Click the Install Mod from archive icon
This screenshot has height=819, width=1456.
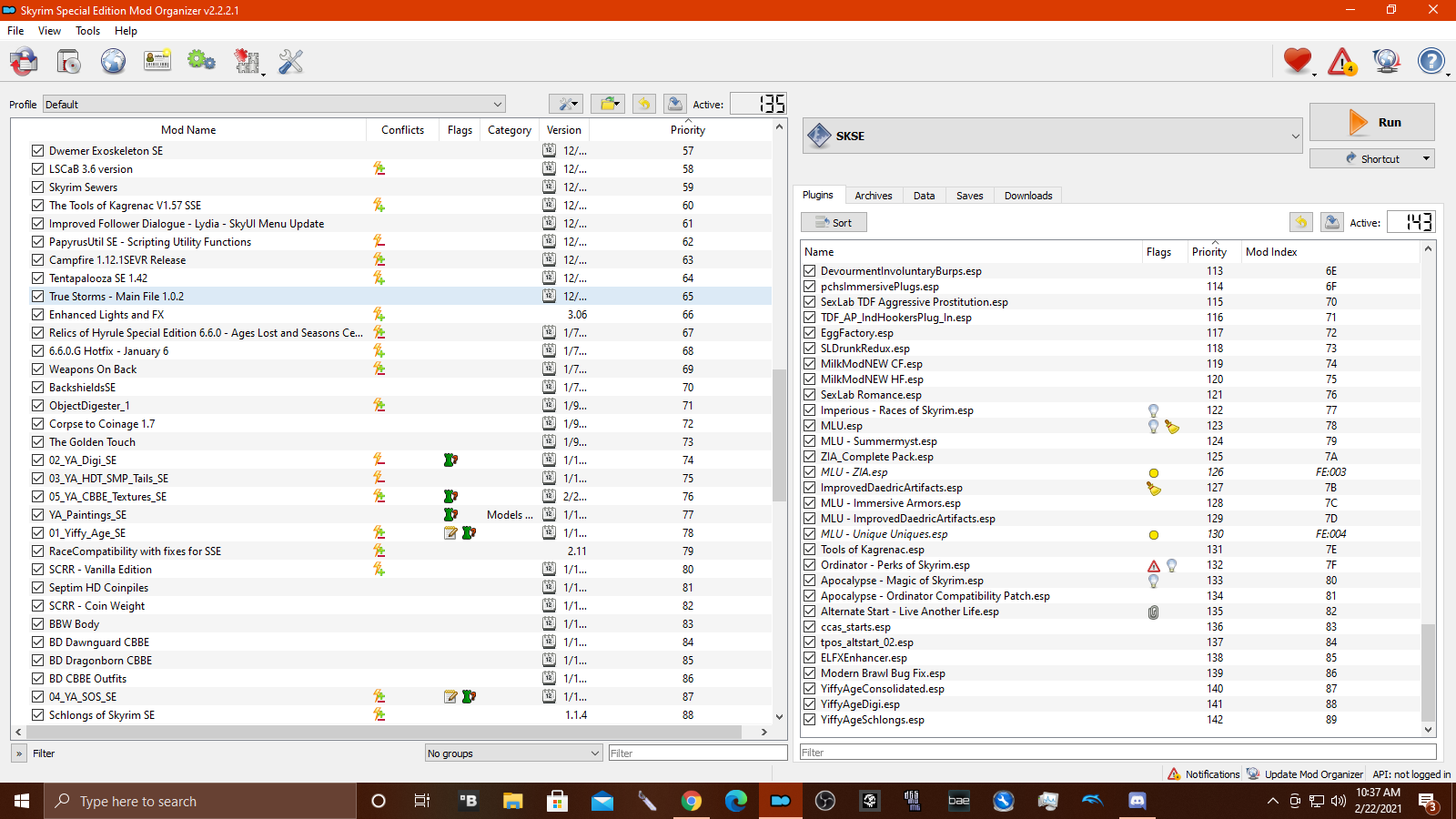68,62
